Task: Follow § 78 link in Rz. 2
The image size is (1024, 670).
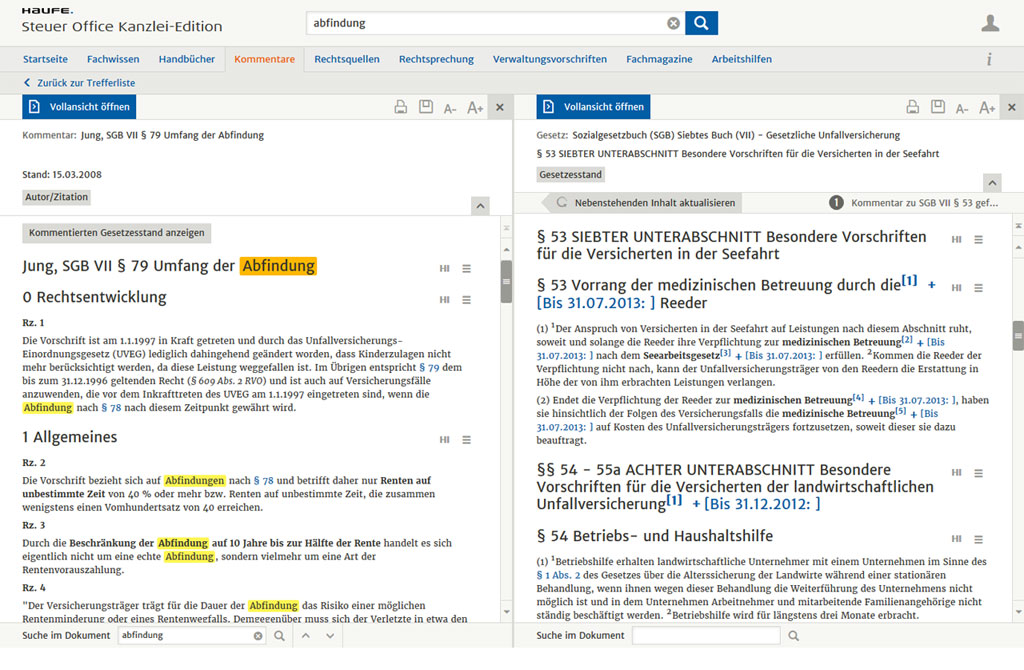Action: (263, 481)
